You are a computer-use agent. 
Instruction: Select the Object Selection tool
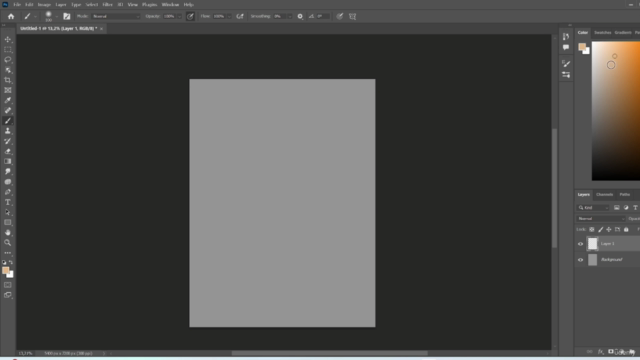(8, 70)
